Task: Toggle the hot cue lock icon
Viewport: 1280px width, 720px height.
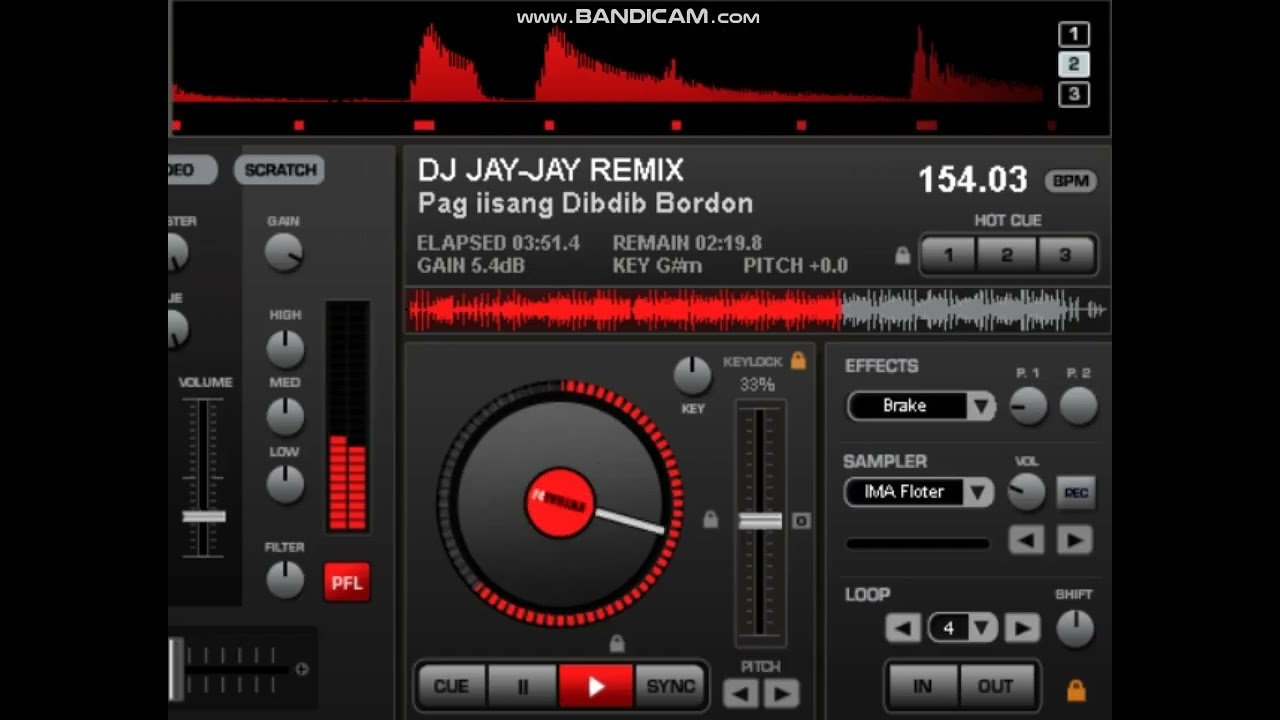Action: [x=902, y=256]
